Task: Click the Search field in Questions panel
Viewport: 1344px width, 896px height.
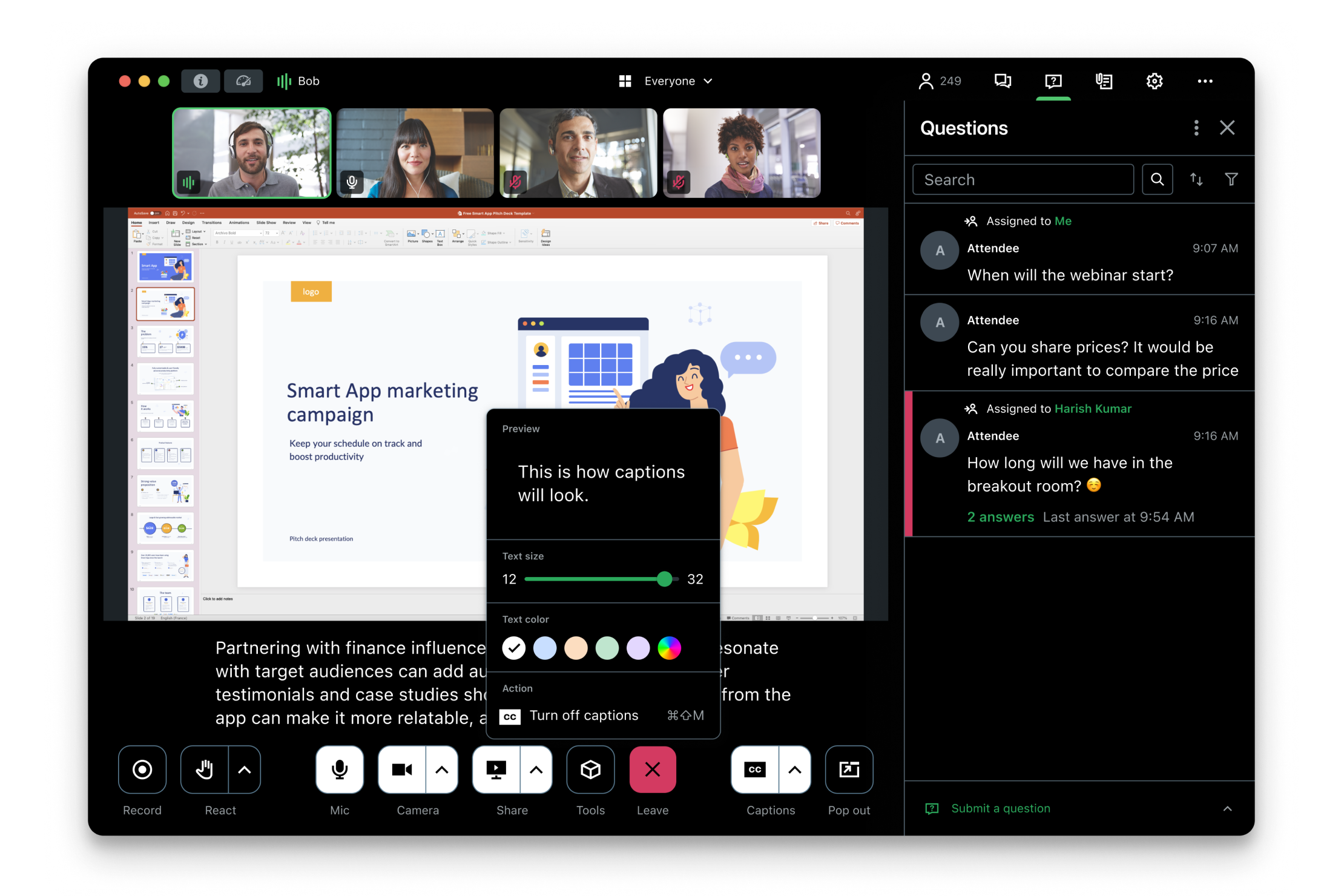Action: coord(1023,179)
